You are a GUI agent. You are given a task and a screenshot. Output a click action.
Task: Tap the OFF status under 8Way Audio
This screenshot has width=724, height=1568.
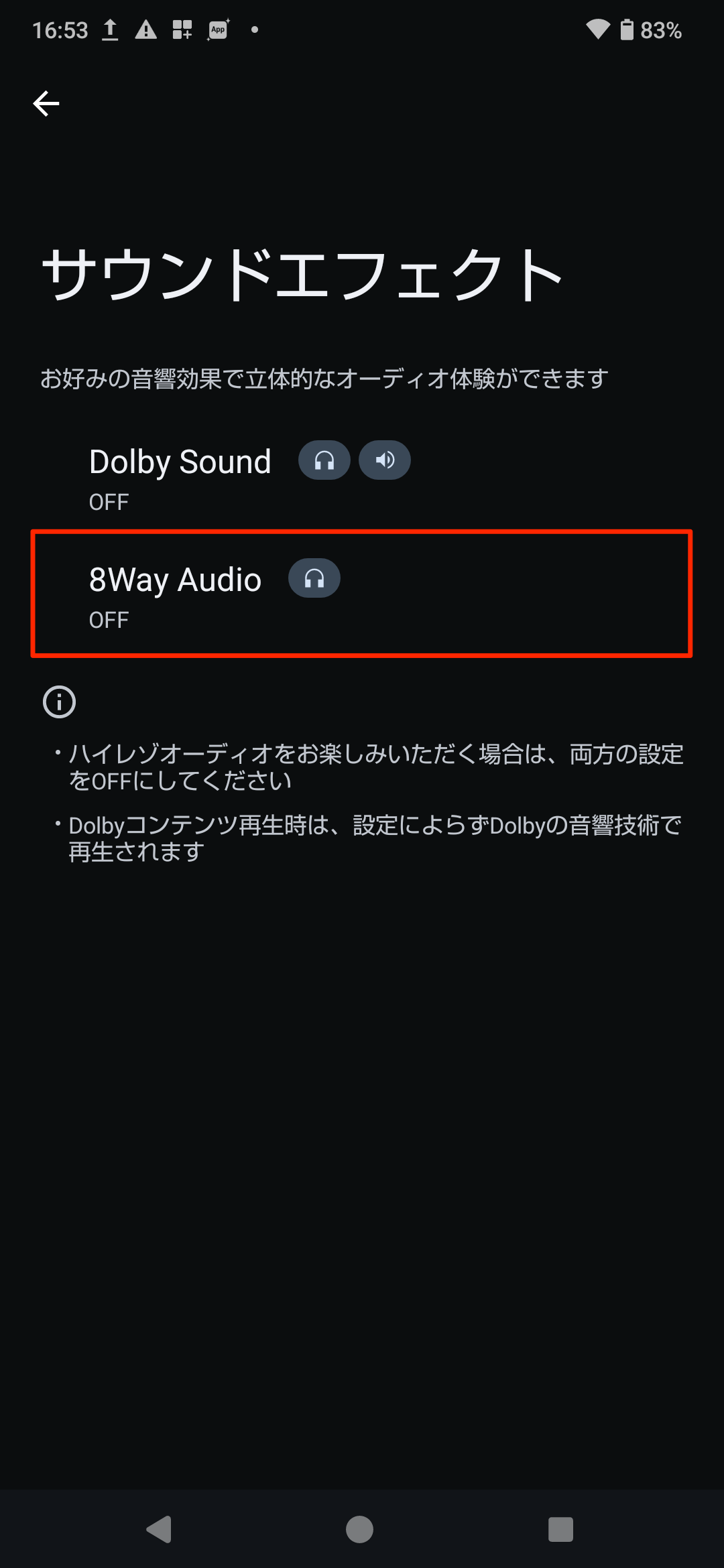(x=109, y=620)
